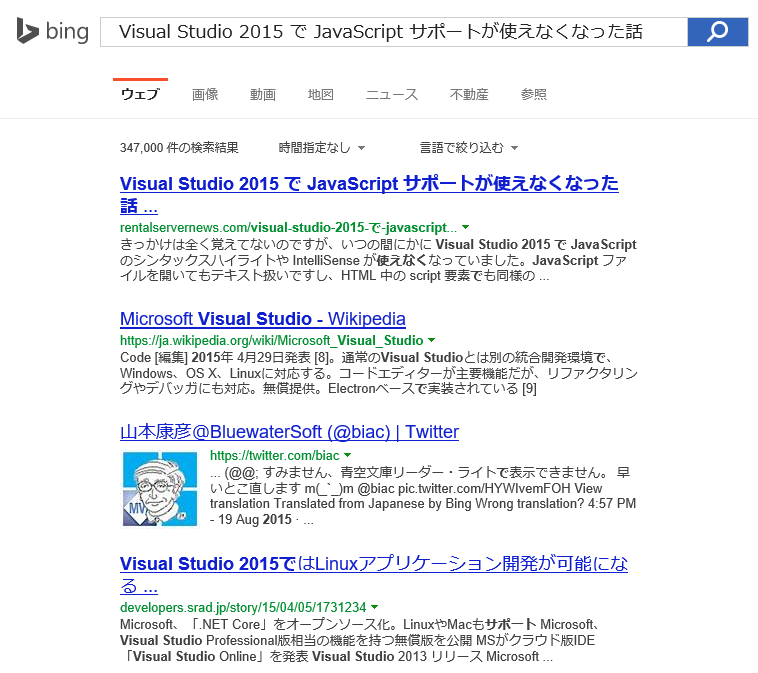Click the Wikipedia snippet starting Code [編集]
Viewport: 758px width, 673px height.
tap(379, 373)
